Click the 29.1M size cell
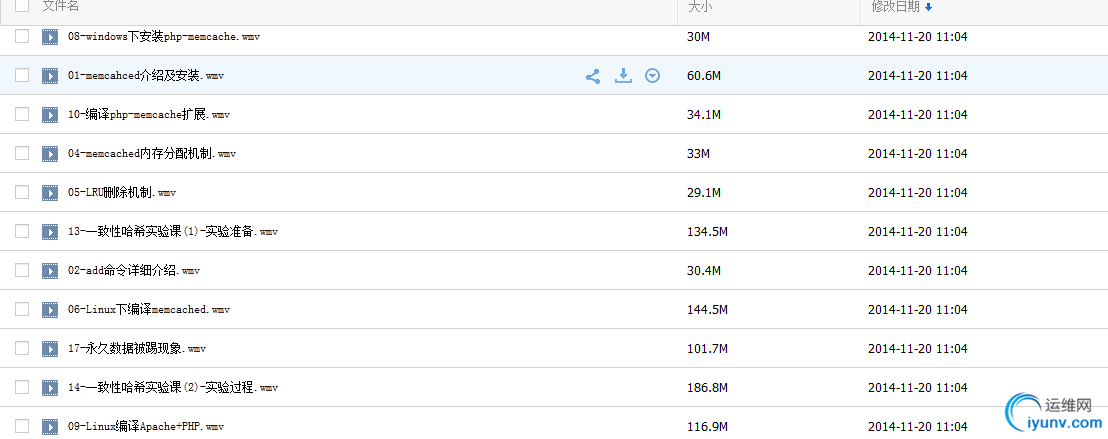The image size is (1108, 439). pos(704,192)
